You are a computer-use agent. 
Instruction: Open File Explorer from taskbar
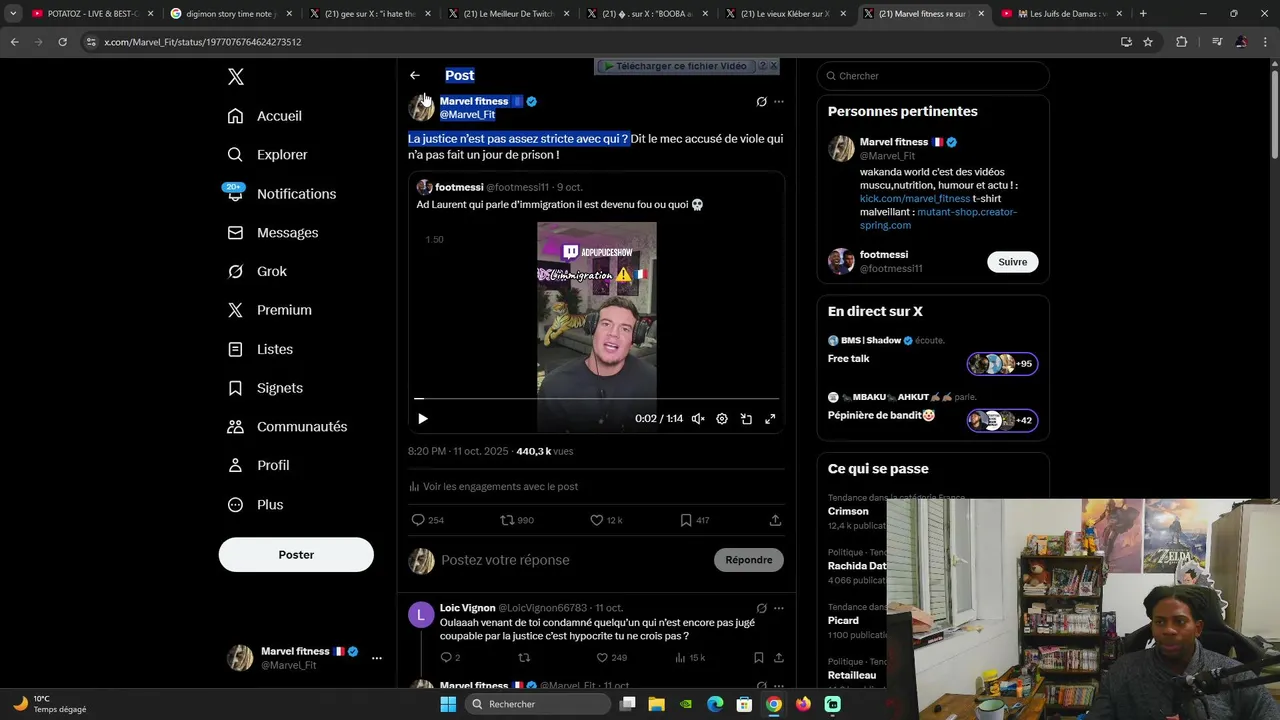click(656, 704)
